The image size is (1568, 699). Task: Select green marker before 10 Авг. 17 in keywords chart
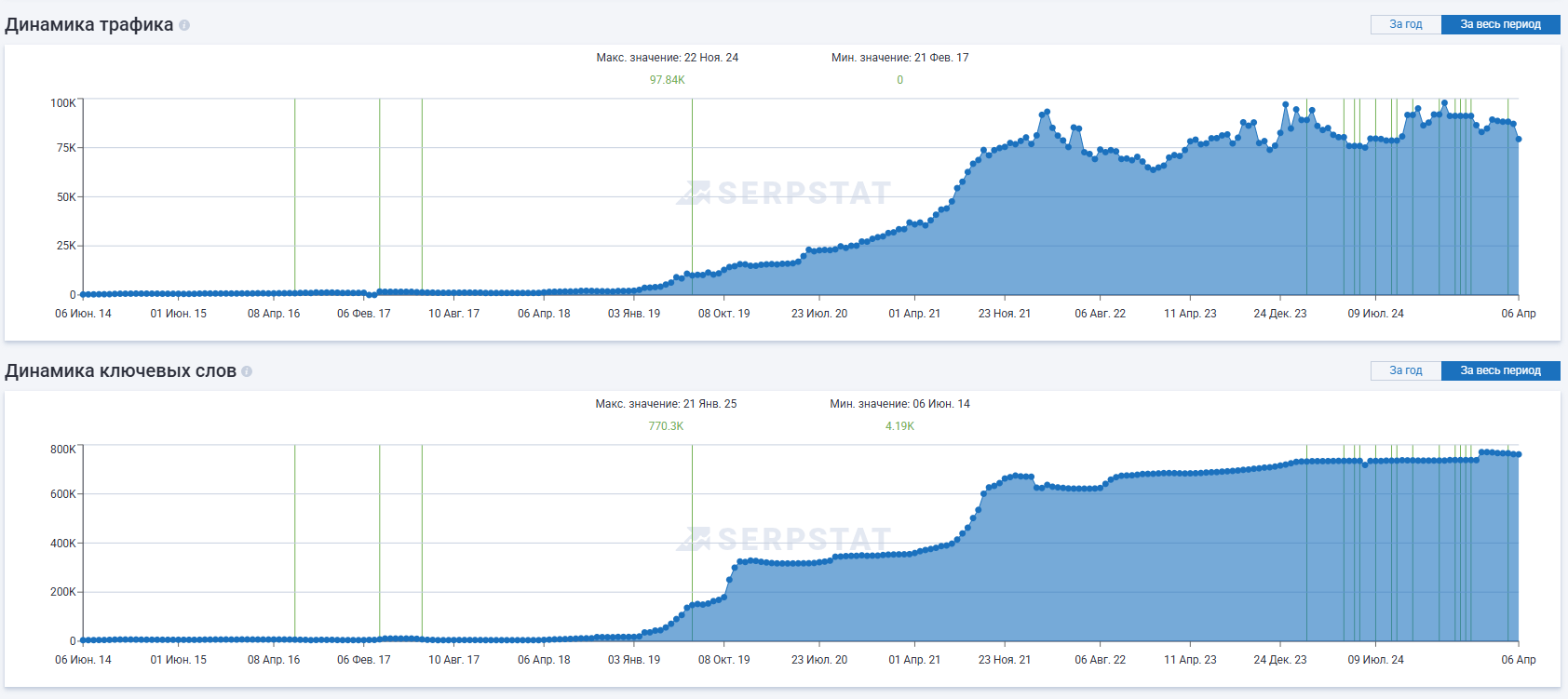422,540
